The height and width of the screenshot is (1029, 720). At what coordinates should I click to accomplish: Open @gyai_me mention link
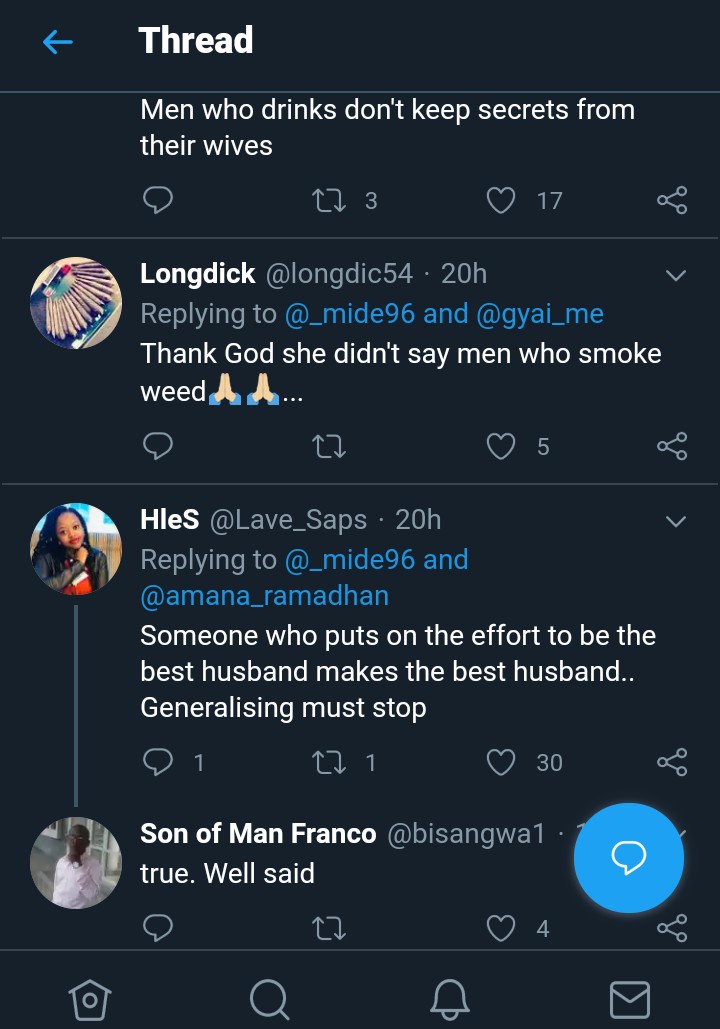pyautogui.click(x=540, y=314)
